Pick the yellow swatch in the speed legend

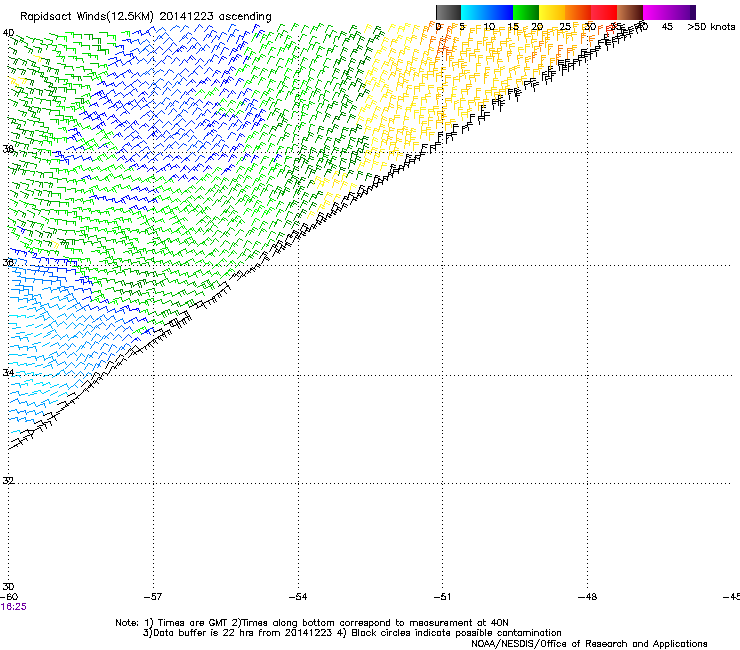pos(552,12)
